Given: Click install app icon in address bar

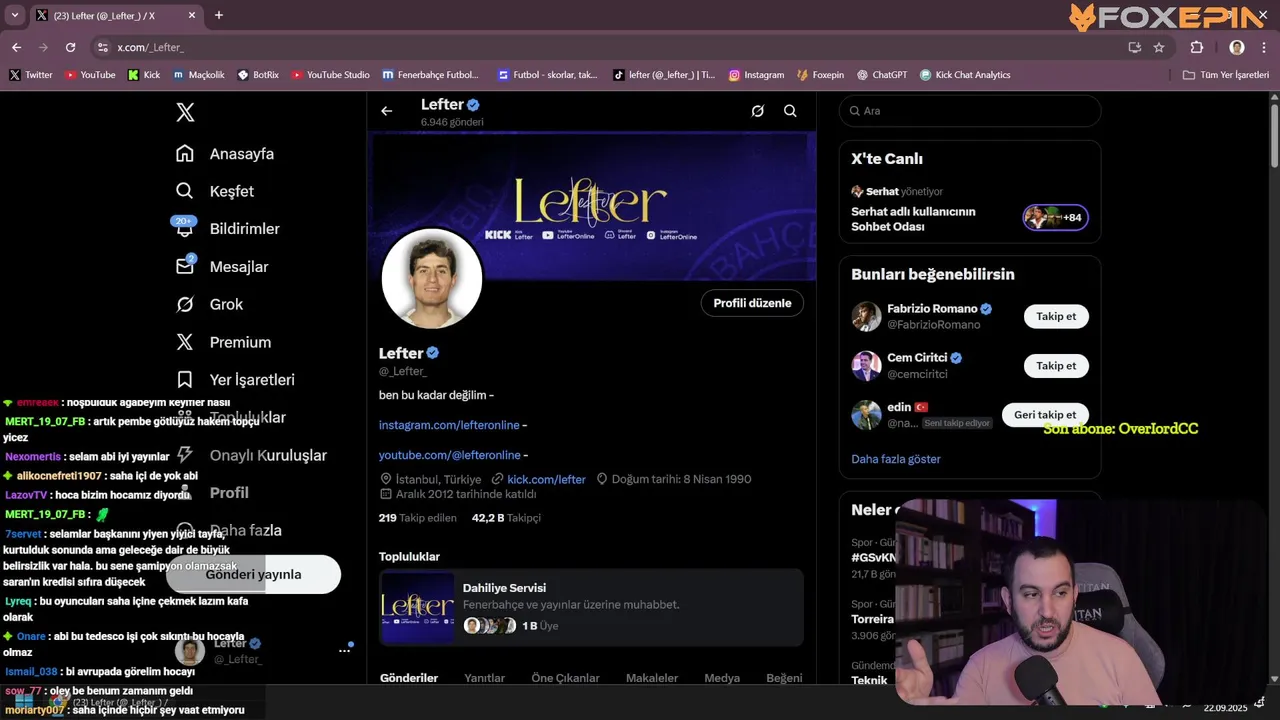Looking at the screenshot, I should (1134, 47).
